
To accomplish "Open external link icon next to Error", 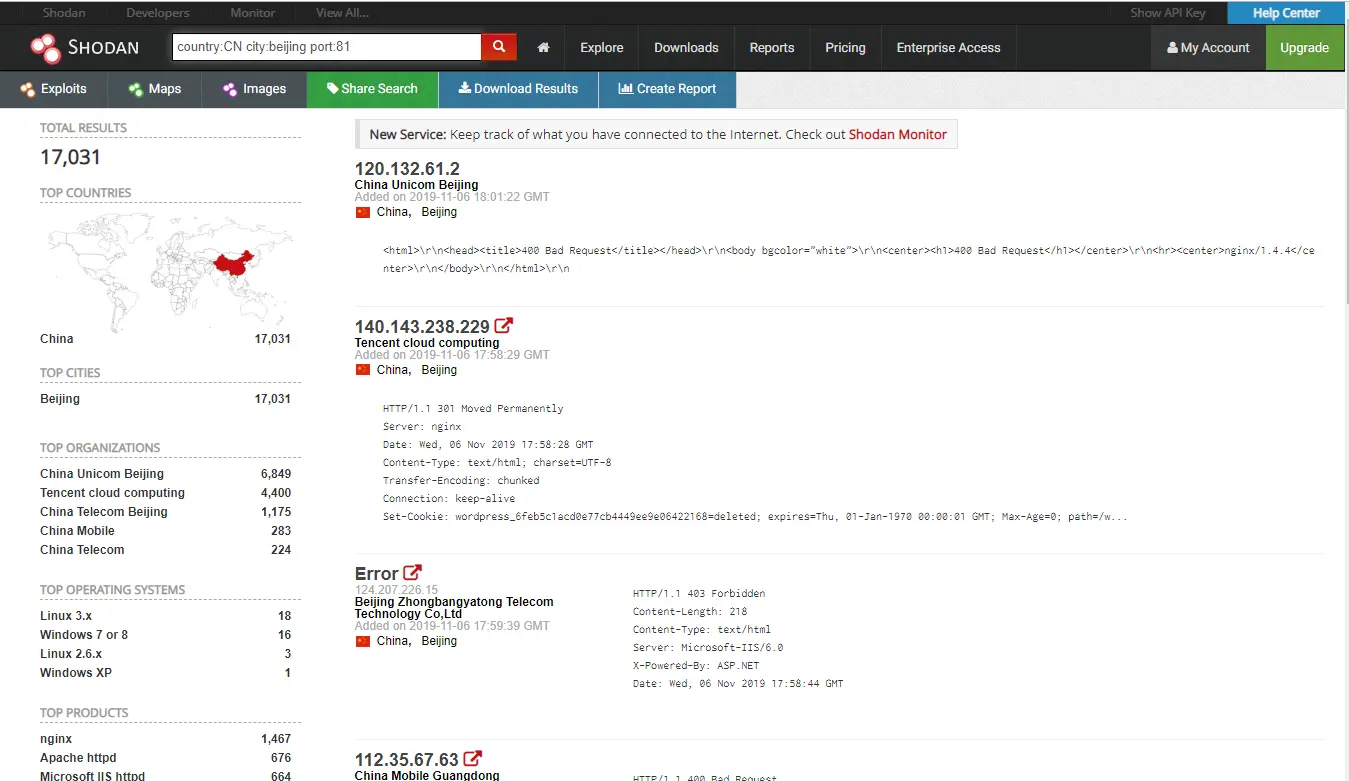I will 412,573.
